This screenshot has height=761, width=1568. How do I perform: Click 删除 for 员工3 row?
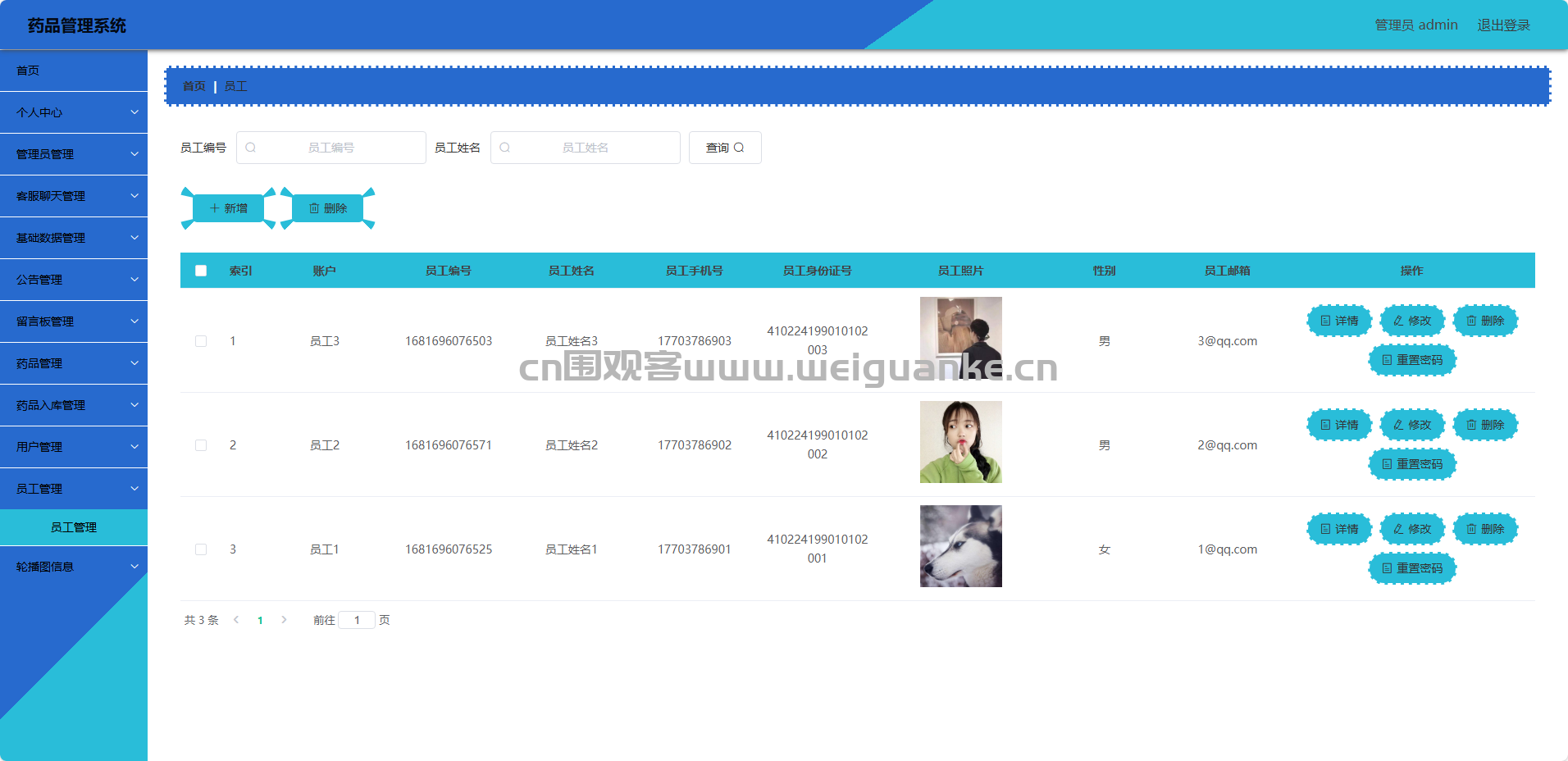coord(1485,321)
